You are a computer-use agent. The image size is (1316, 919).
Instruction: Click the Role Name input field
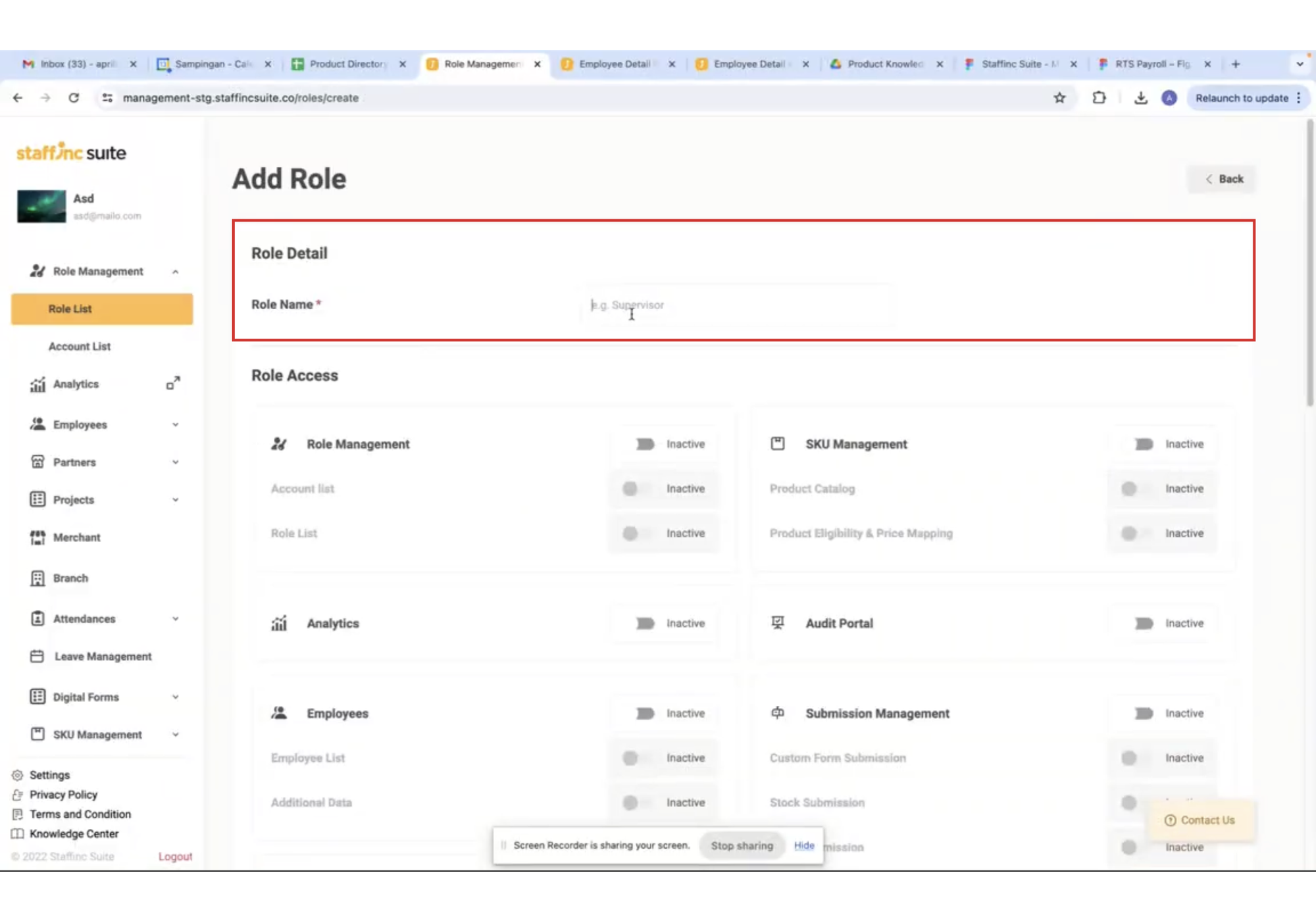click(737, 305)
